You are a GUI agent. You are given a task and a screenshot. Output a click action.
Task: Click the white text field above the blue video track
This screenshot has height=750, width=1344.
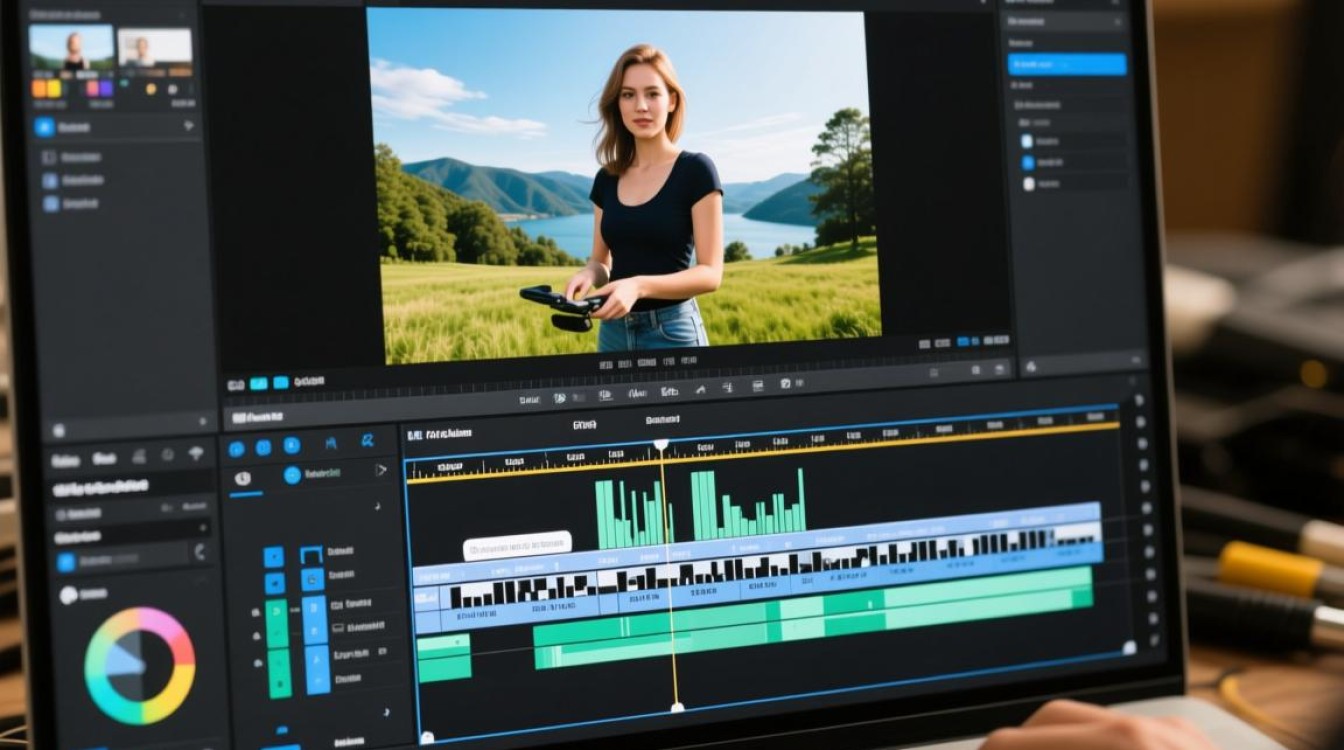[517, 545]
